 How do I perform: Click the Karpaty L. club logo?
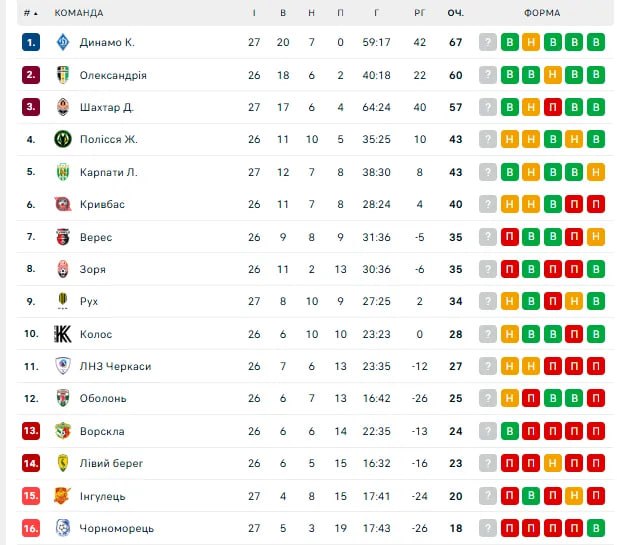click(63, 172)
